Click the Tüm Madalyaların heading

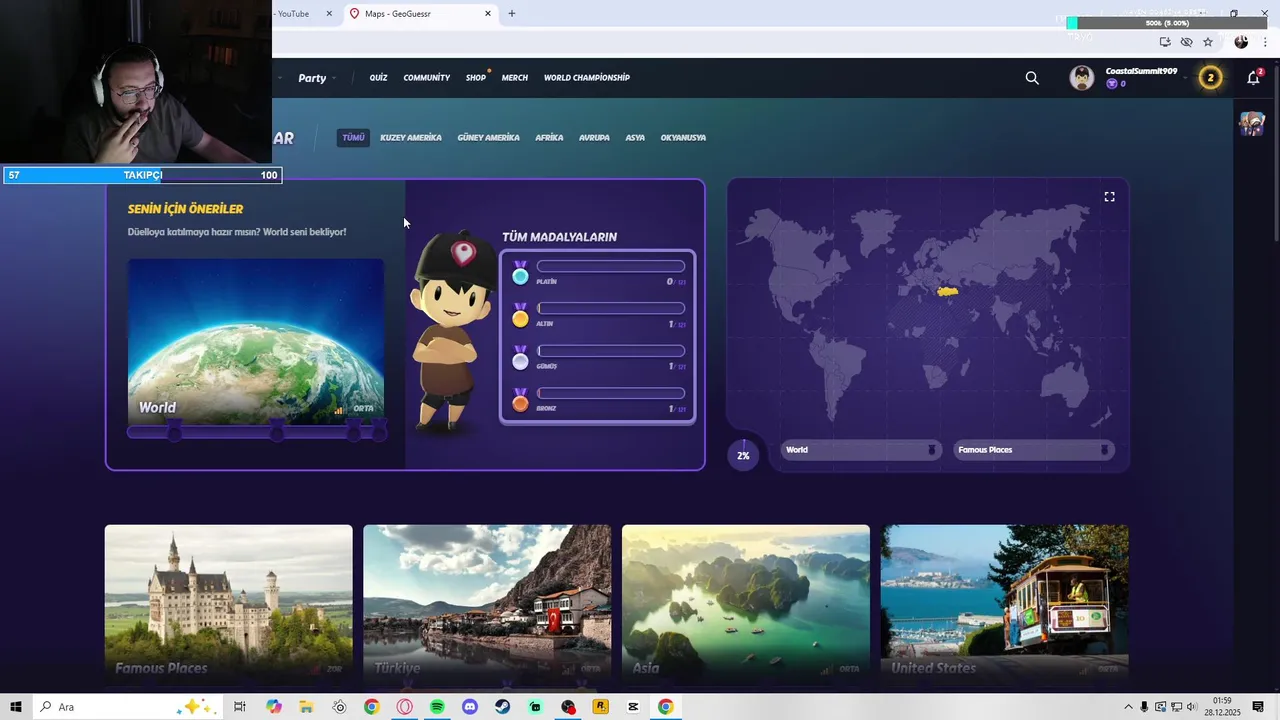point(559,237)
